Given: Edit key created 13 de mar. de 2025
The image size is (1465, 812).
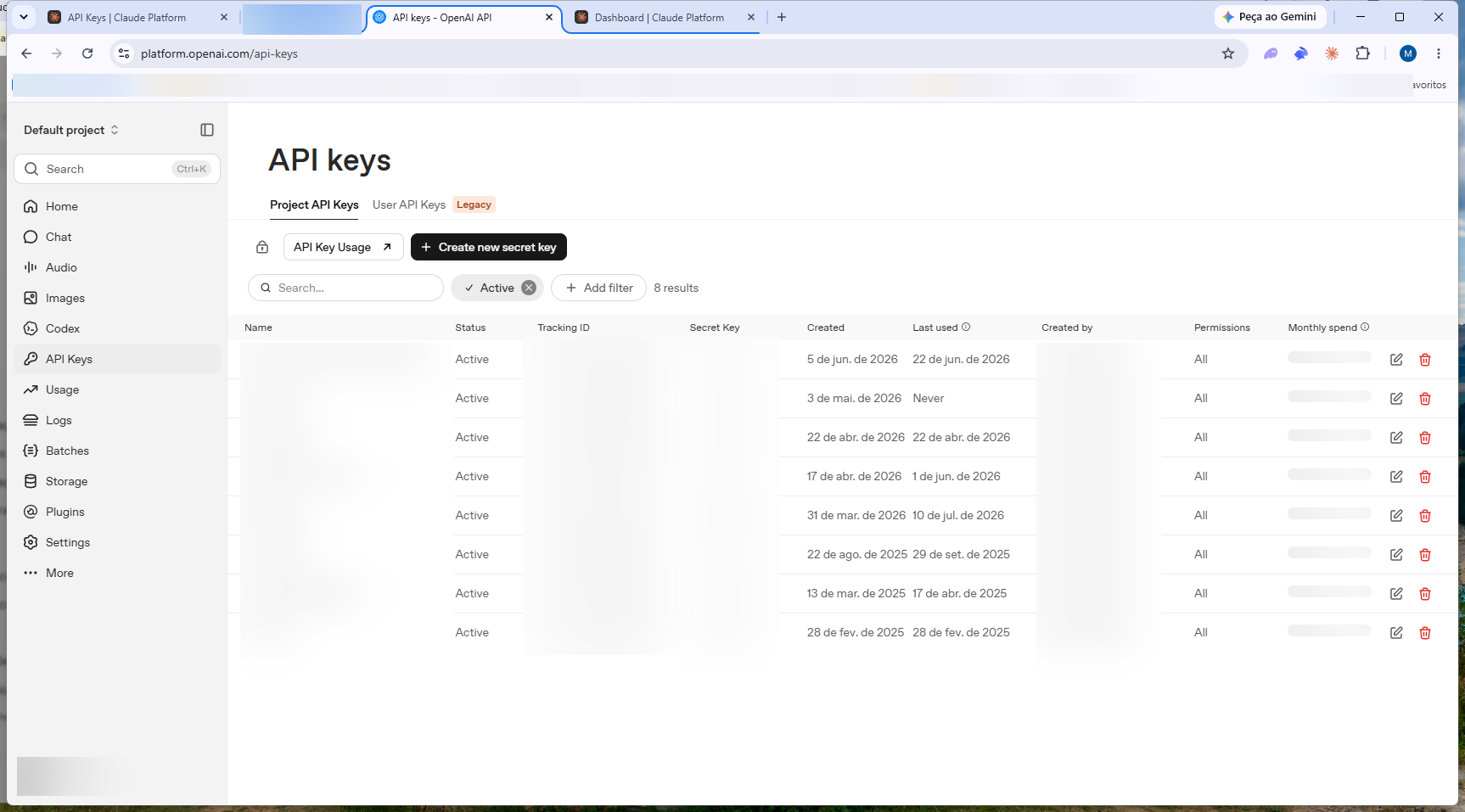Looking at the screenshot, I should point(1396,593).
